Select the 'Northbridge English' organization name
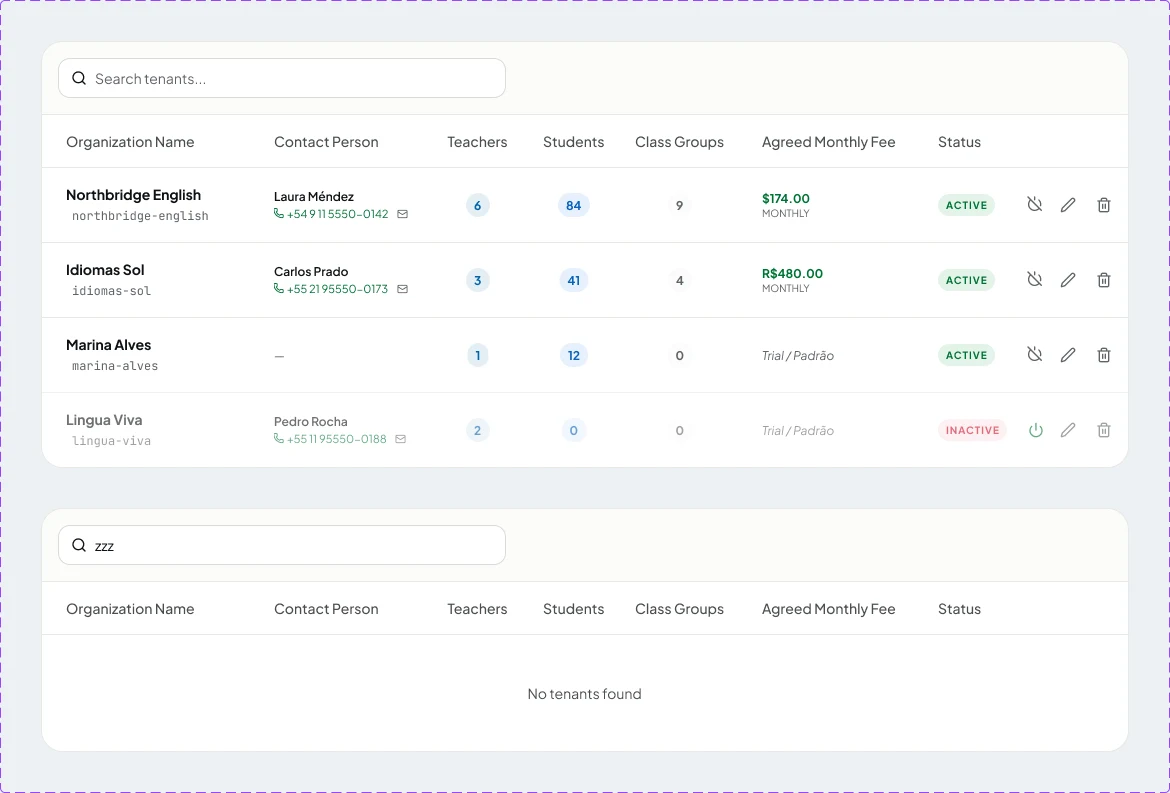This screenshot has width=1170, height=793. point(134,195)
